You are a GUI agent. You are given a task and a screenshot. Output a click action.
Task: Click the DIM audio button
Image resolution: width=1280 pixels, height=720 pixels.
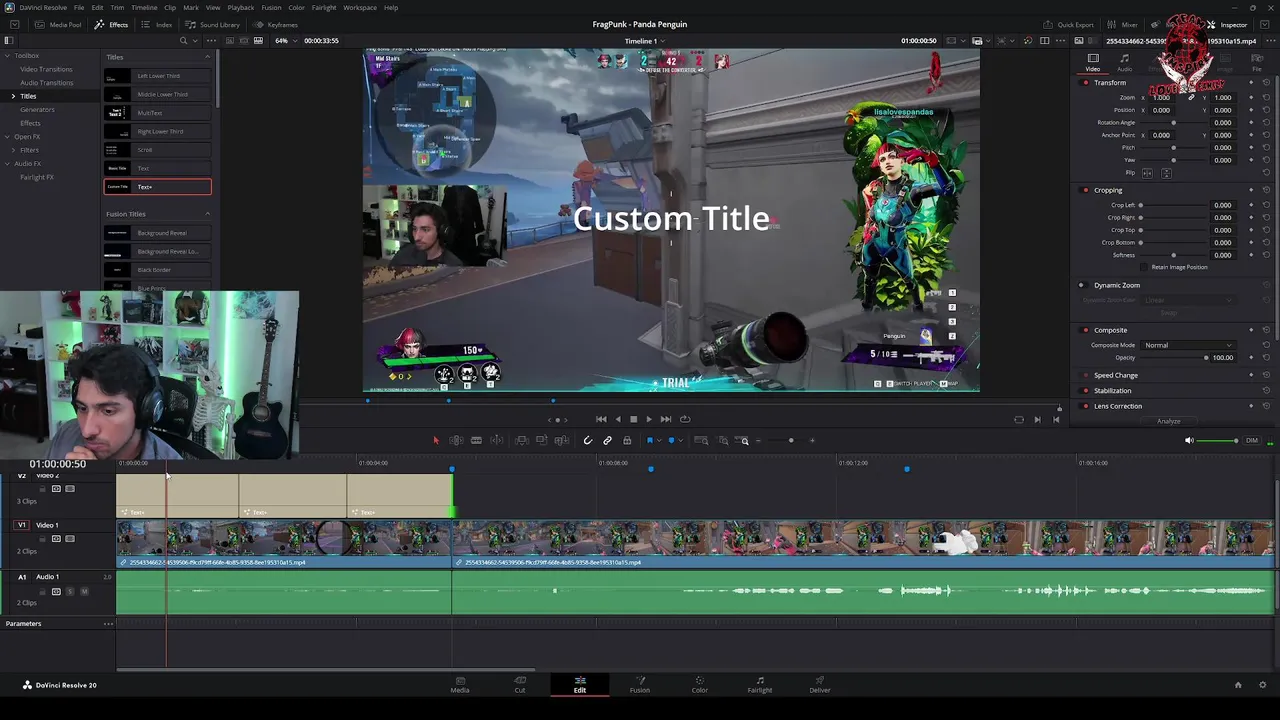1251,440
